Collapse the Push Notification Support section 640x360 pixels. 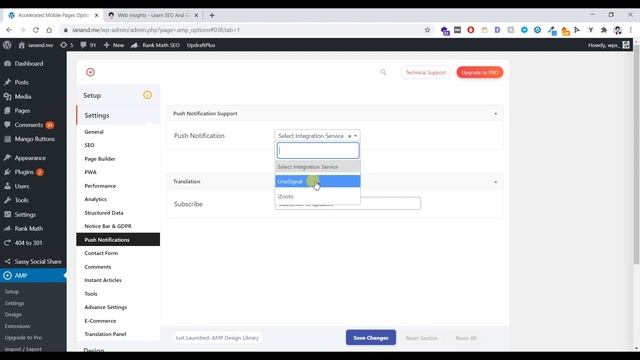click(x=496, y=113)
